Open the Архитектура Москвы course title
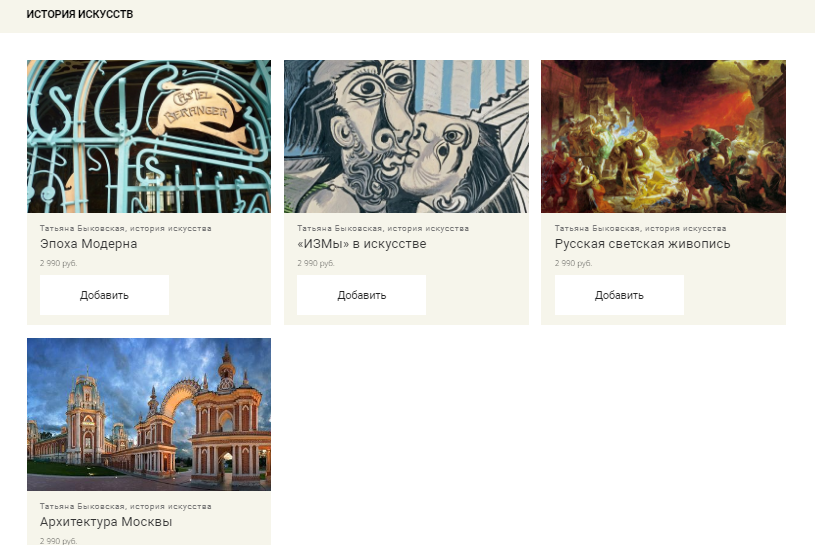 coord(106,522)
